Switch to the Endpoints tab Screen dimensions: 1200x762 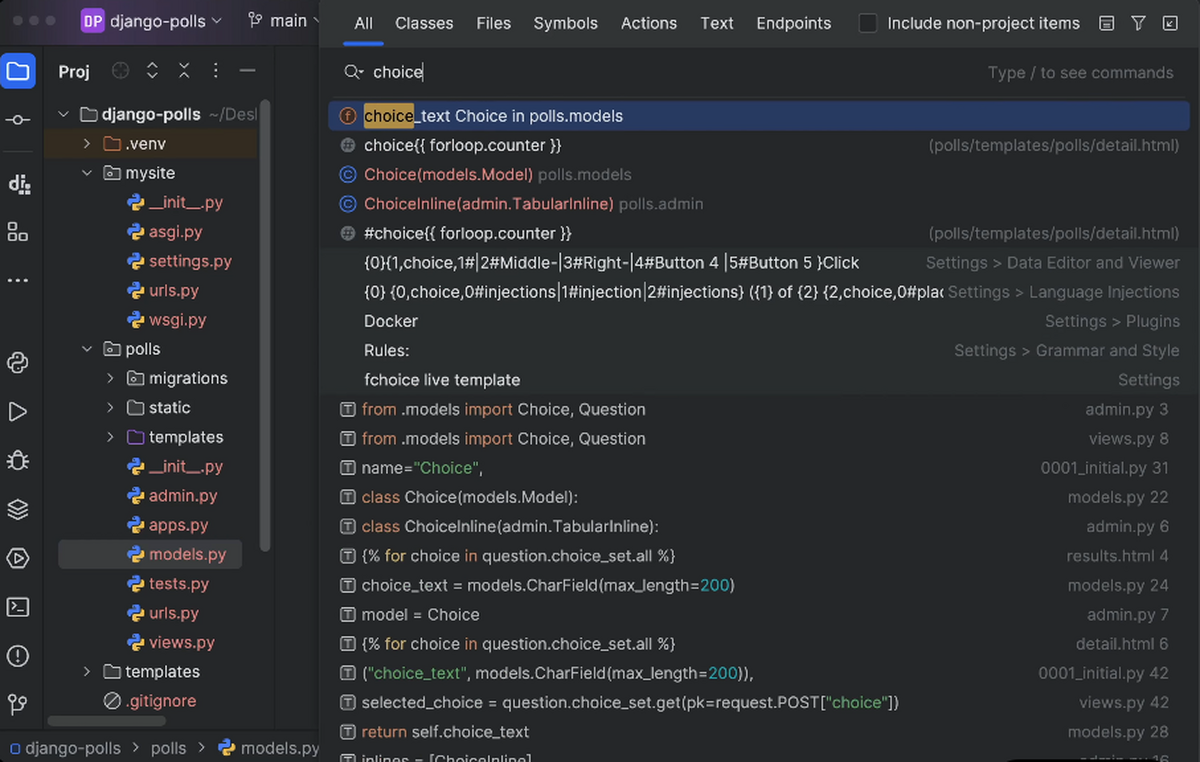click(794, 23)
